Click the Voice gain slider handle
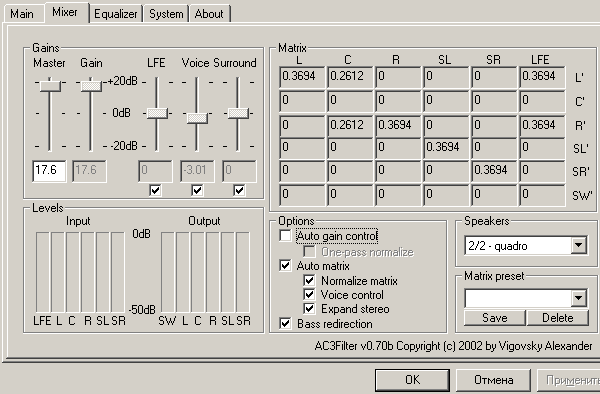This screenshot has height=394, width=600. point(197,118)
